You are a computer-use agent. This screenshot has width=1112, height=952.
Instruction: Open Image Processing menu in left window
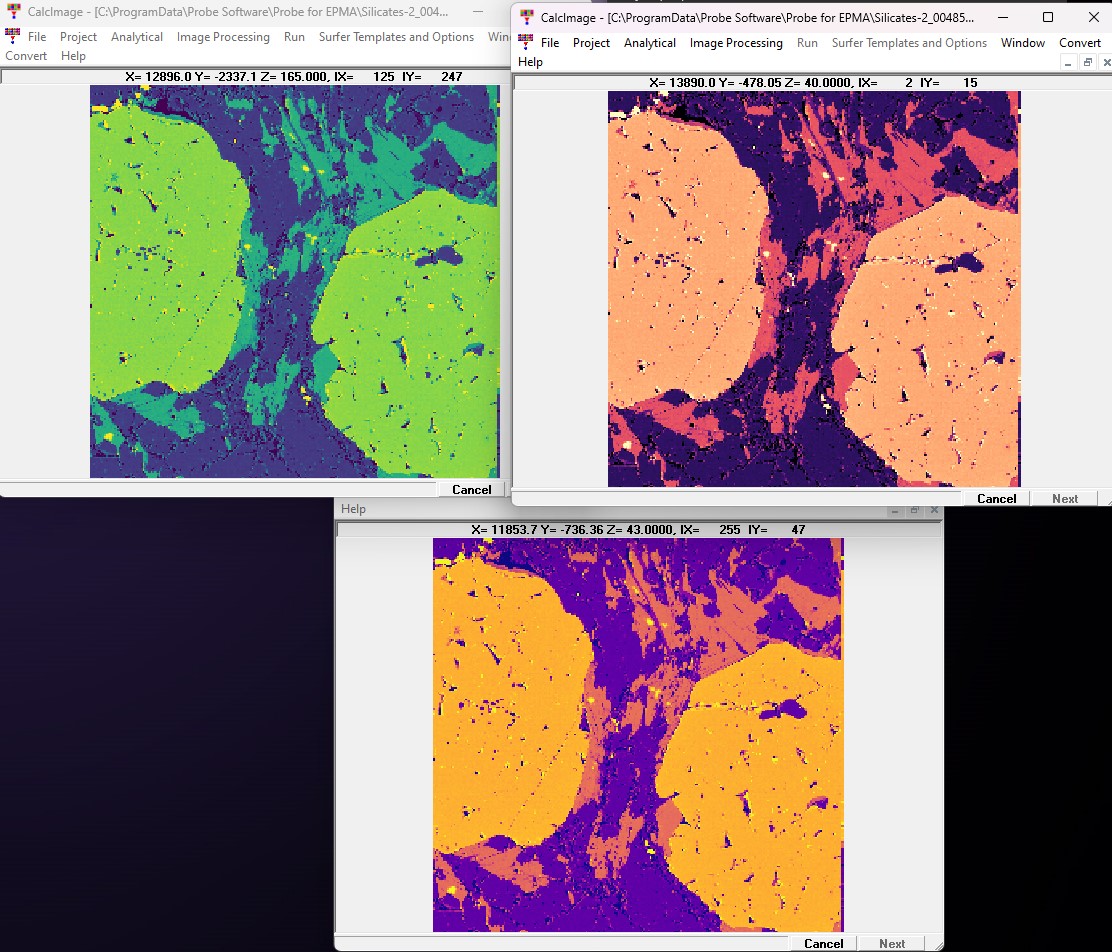(223, 37)
